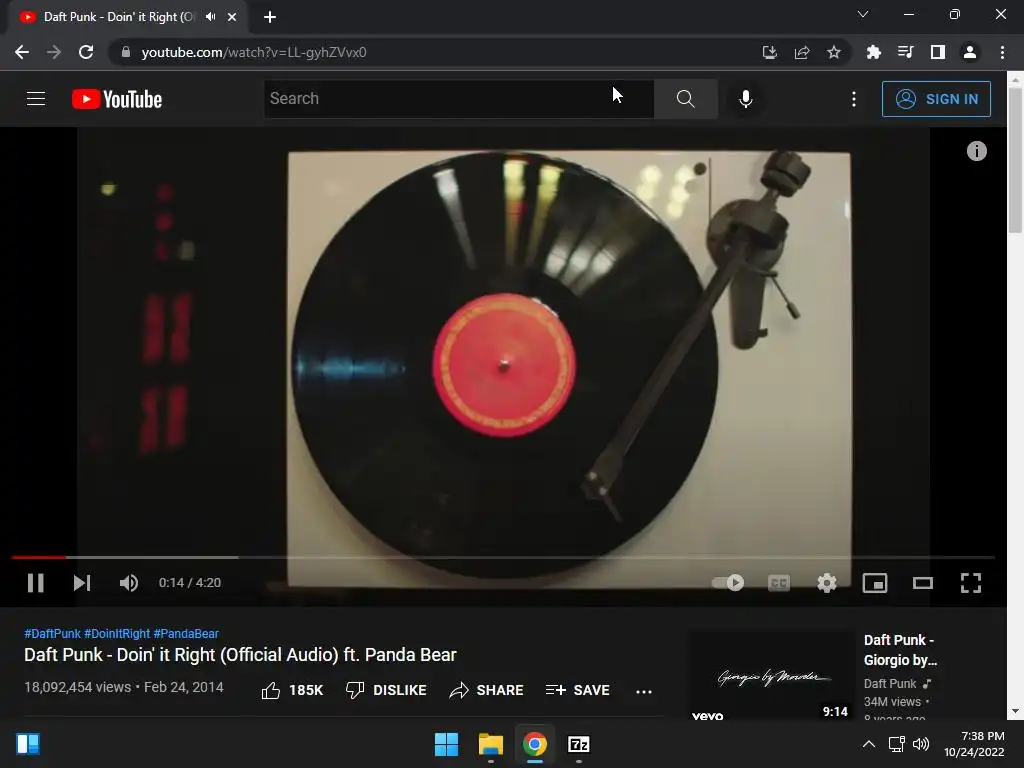This screenshot has height=768, width=1024.
Task: Open media controls icon in toolbar
Action: [905, 52]
